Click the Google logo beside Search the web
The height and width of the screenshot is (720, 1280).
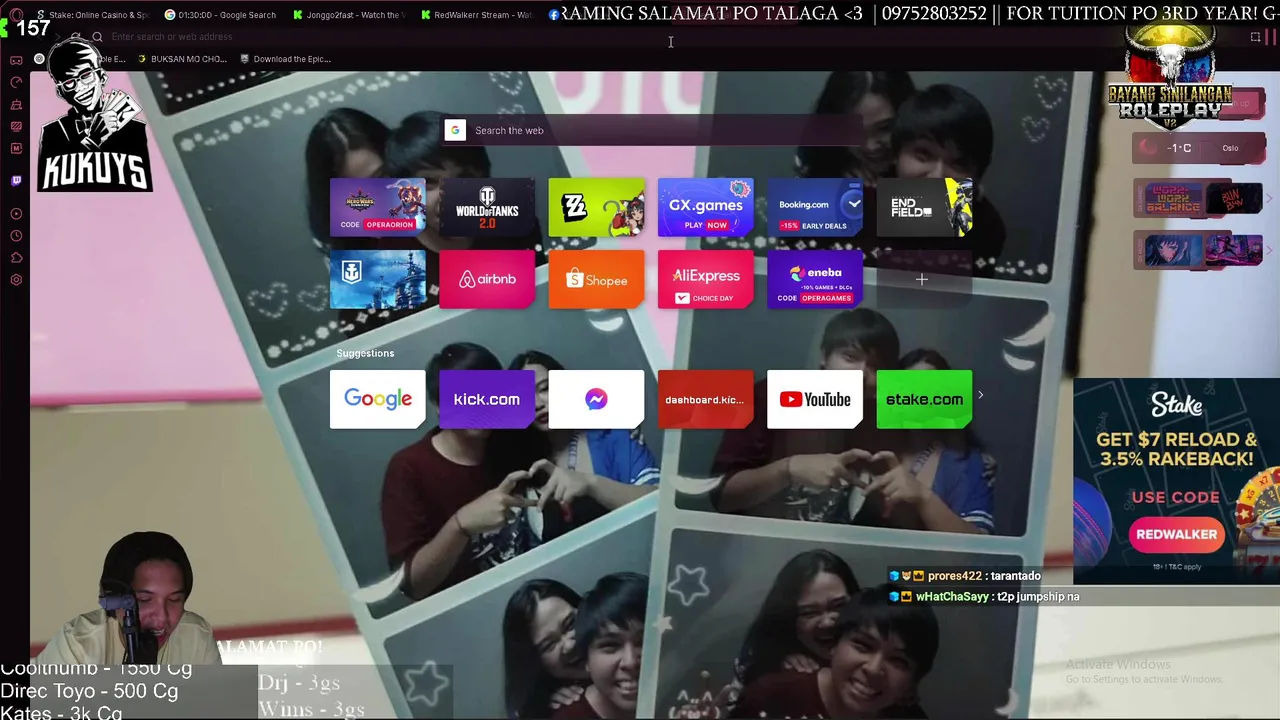pyautogui.click(x=455, y=130)
